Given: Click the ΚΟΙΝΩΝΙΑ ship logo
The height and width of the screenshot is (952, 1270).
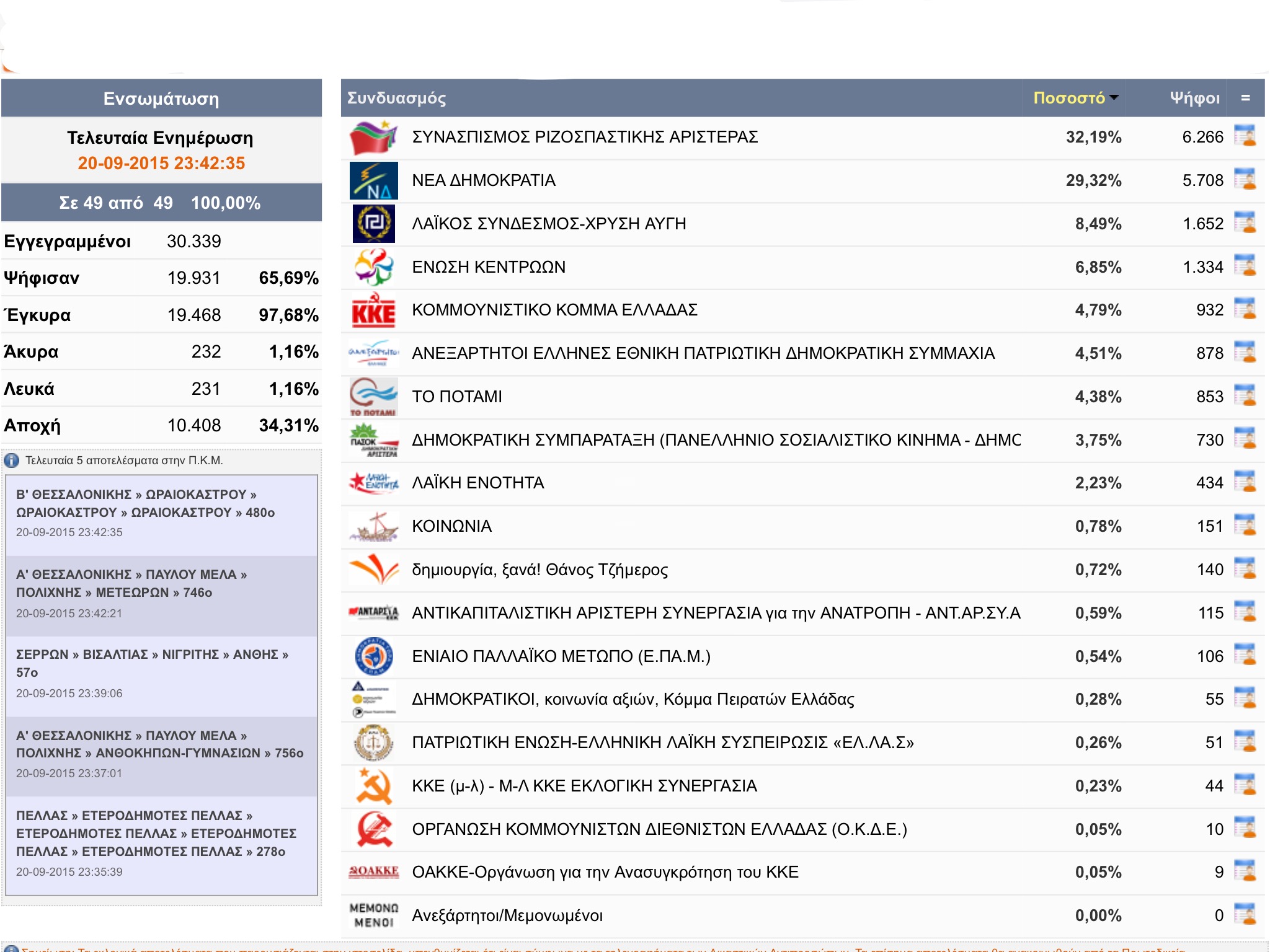Looking at the screenshot, I should [x=373, y=526].
